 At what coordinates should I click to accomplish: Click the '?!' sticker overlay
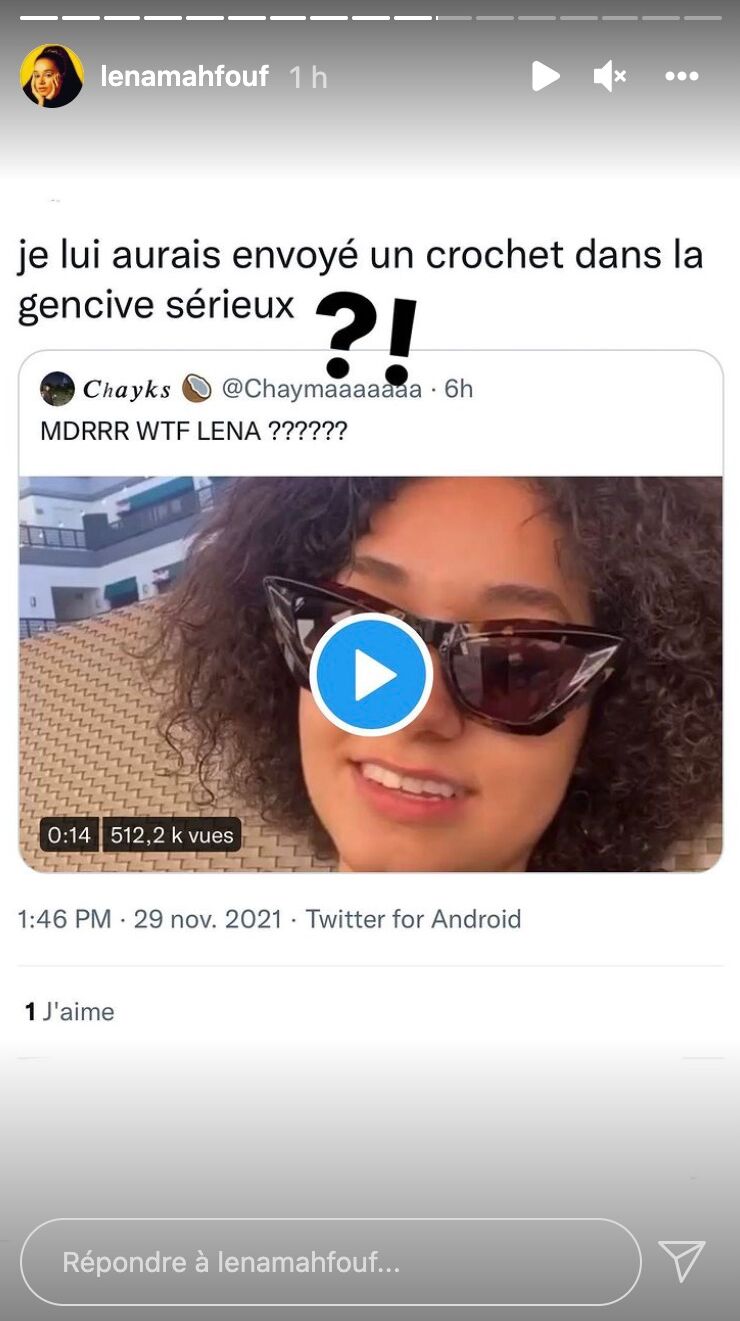[366, 338]
